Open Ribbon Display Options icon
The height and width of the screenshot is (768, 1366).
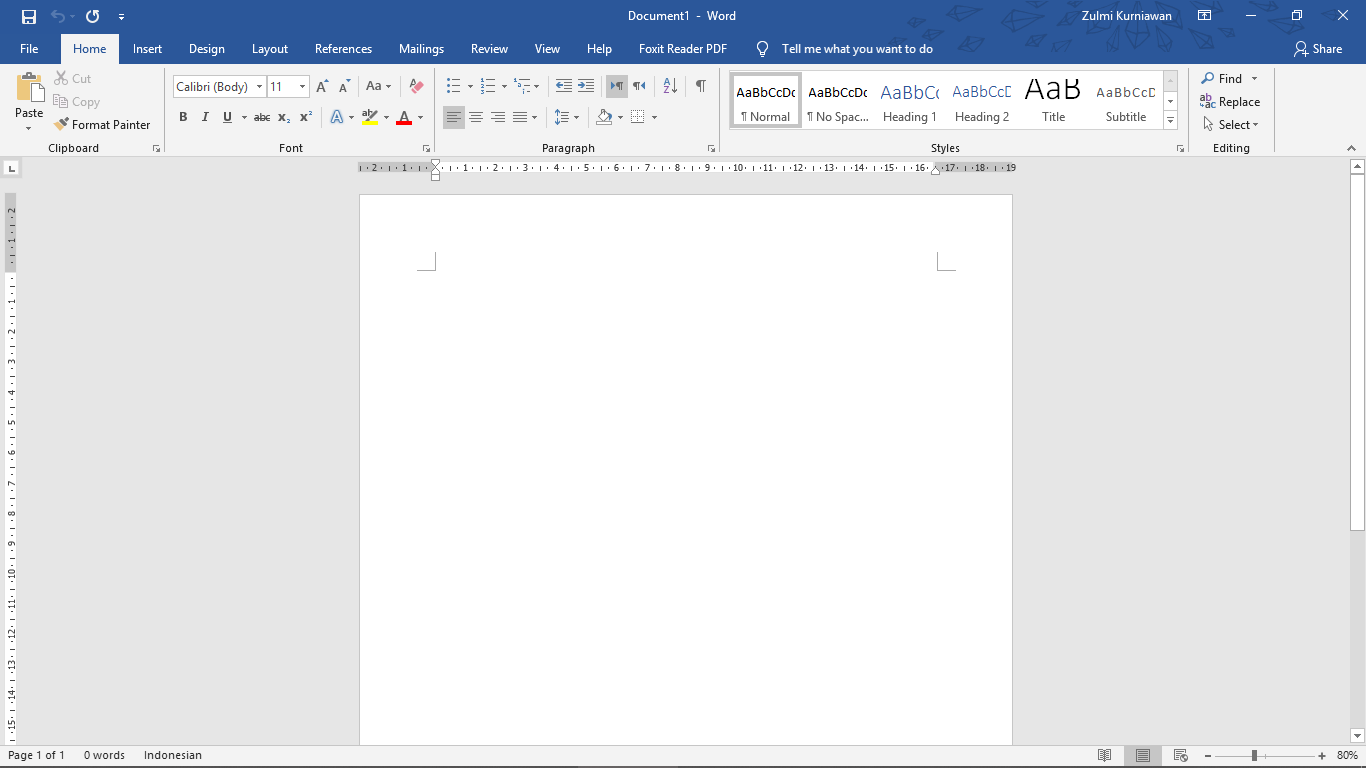[x=1205, y=16]
